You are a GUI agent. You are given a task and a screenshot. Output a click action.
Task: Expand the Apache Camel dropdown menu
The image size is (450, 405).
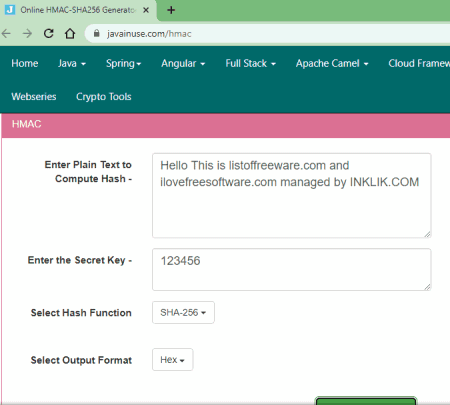click(x=332, y=63)
